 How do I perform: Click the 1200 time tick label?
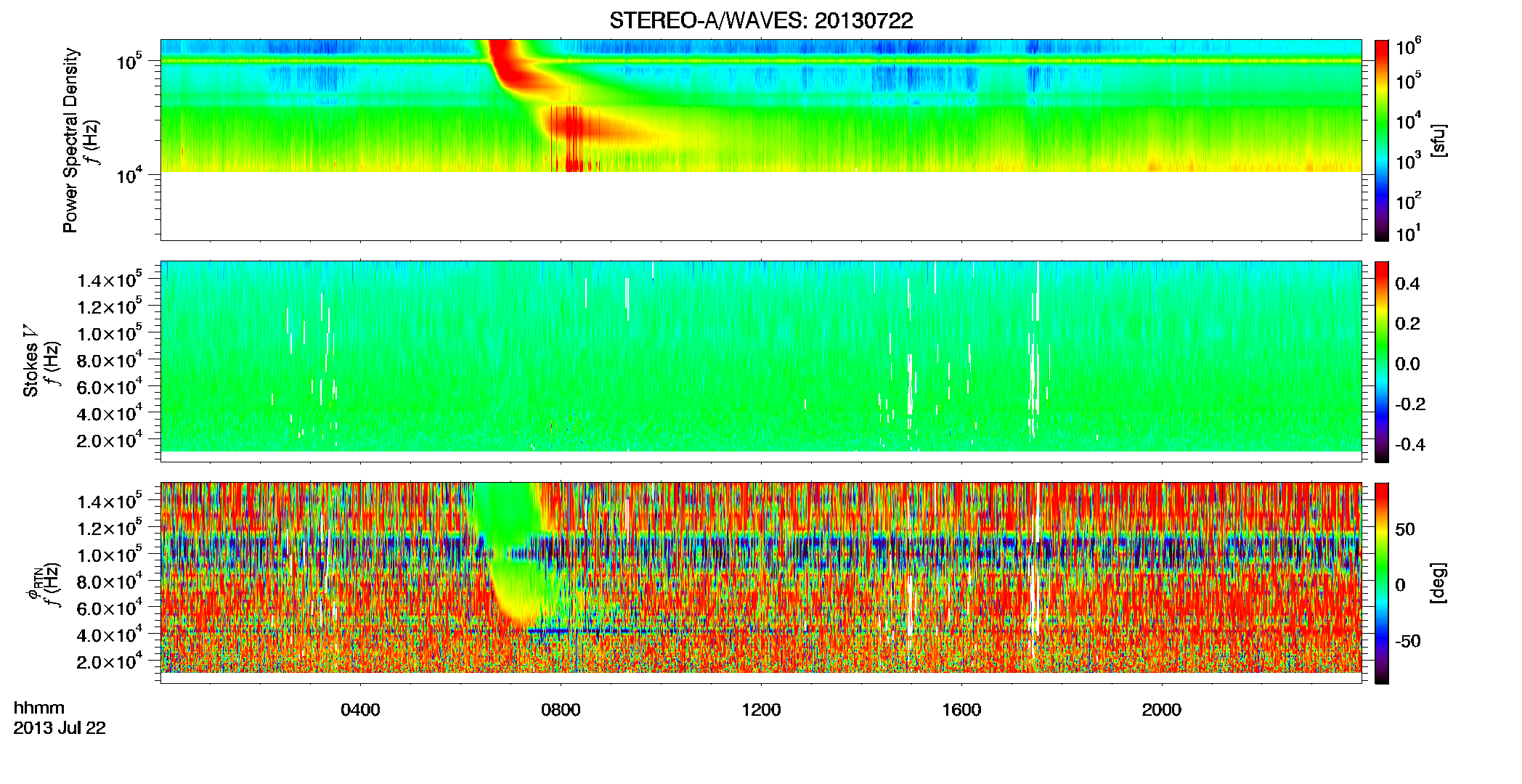click(x=761, y=710)
